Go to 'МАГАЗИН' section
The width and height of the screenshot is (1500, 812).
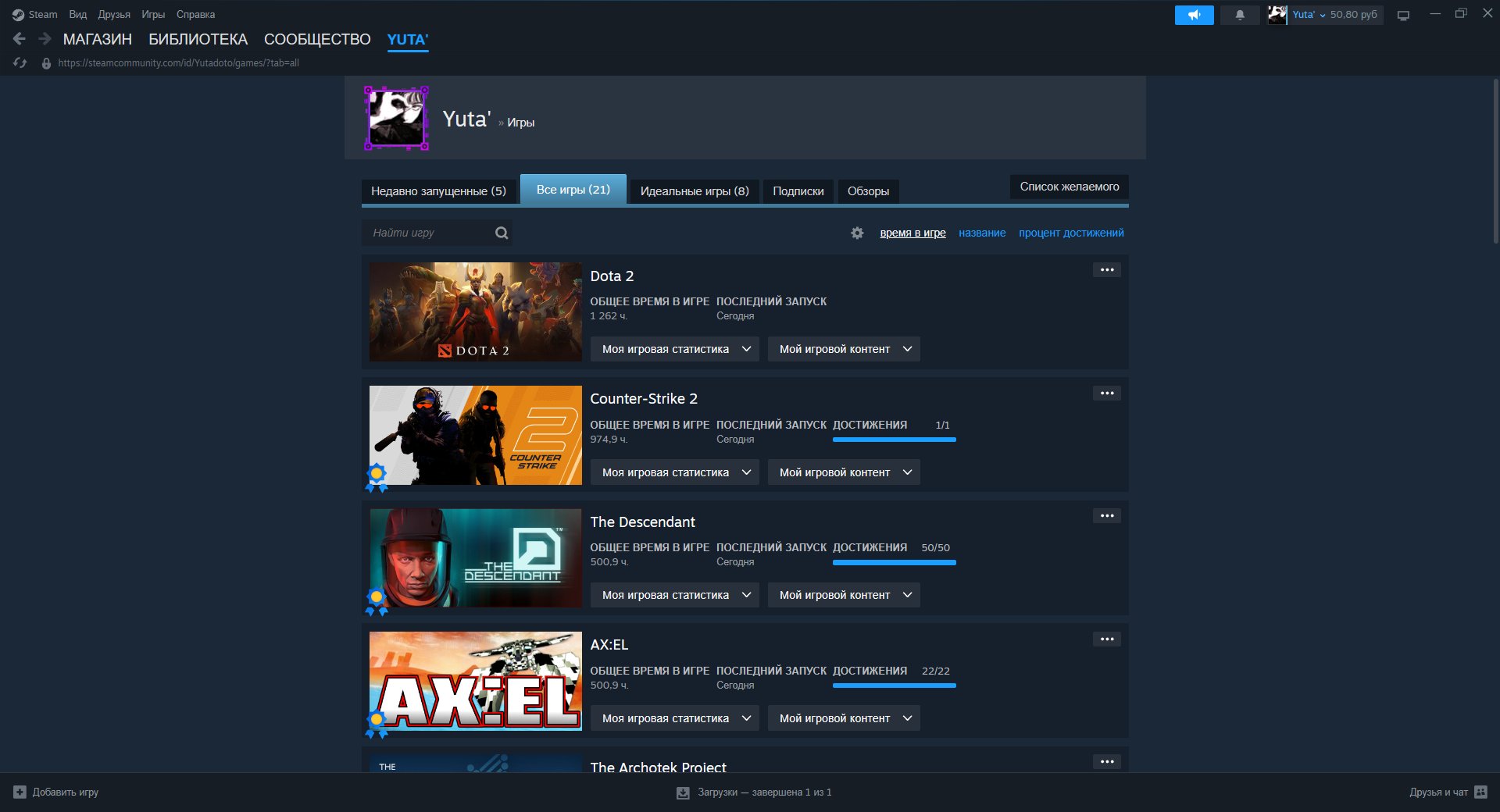(98, 39)
